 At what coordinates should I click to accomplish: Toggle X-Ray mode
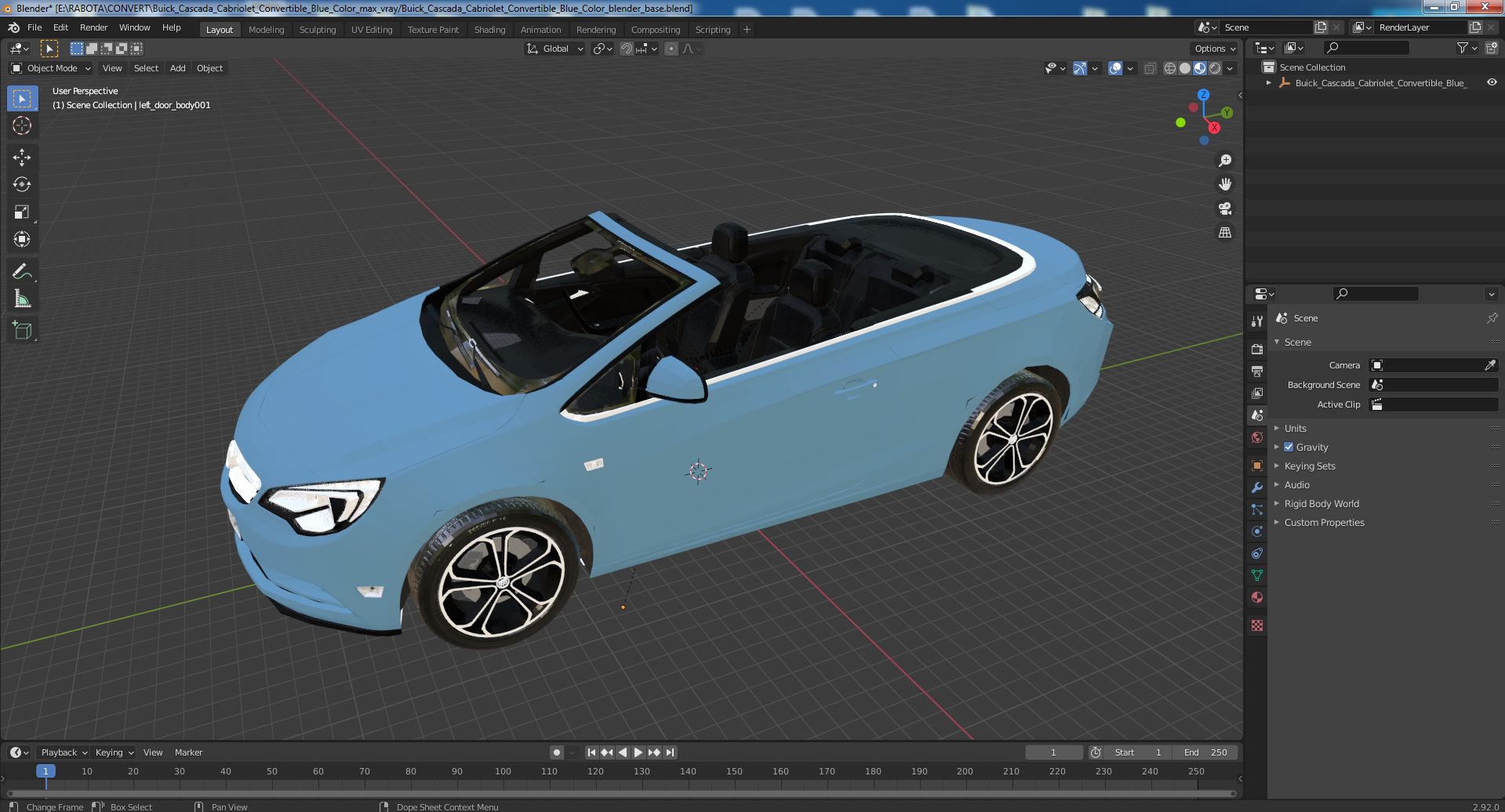coord(1150,68)
